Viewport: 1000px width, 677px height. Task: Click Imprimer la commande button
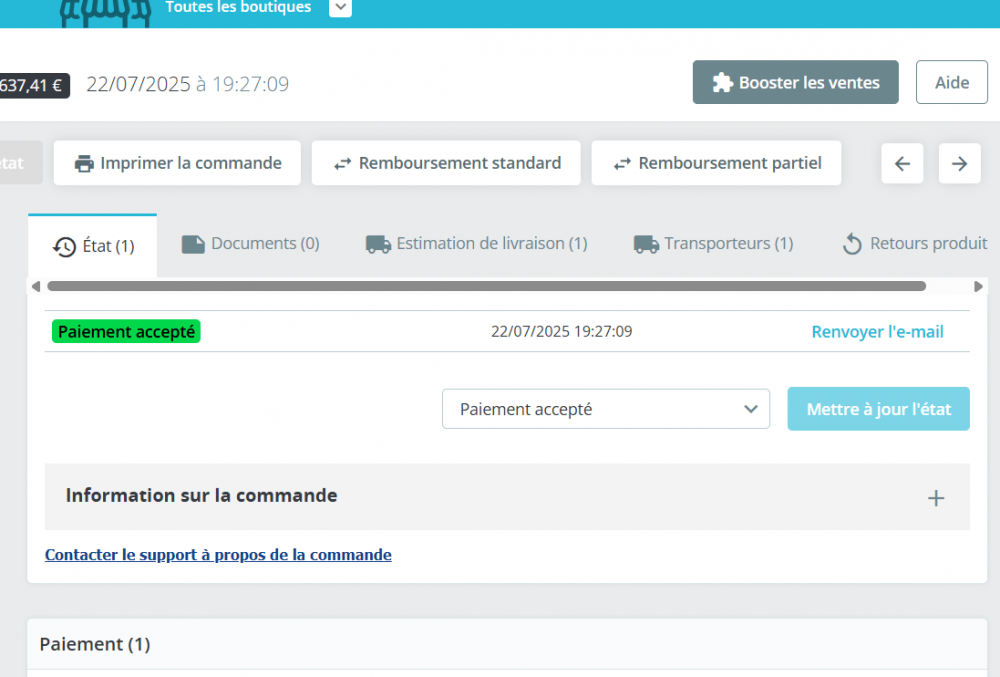click(x=177, y=163)
